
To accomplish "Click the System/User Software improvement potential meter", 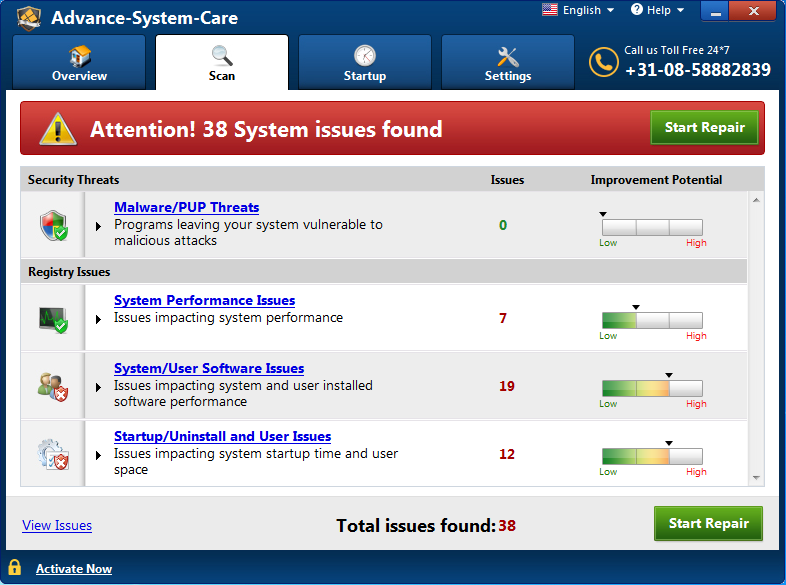I will (x=652, y=388).
